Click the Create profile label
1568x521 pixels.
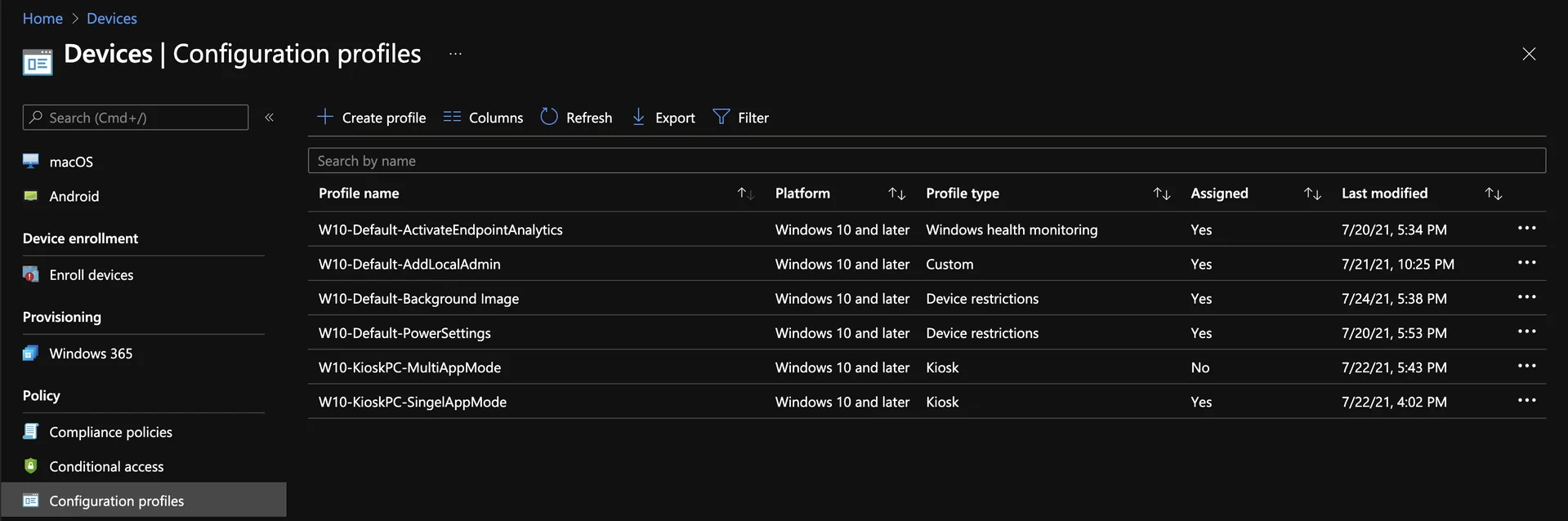(384, 118)
